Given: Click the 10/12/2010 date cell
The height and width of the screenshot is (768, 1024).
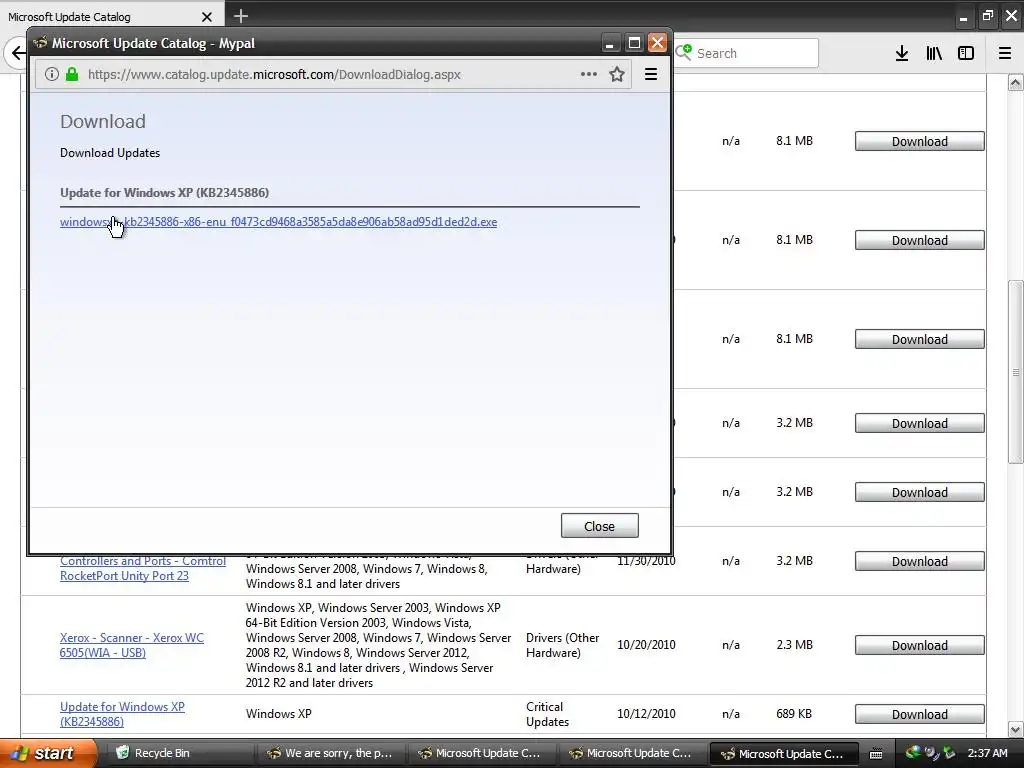Looking at the screenshot, I should (646, 714).
